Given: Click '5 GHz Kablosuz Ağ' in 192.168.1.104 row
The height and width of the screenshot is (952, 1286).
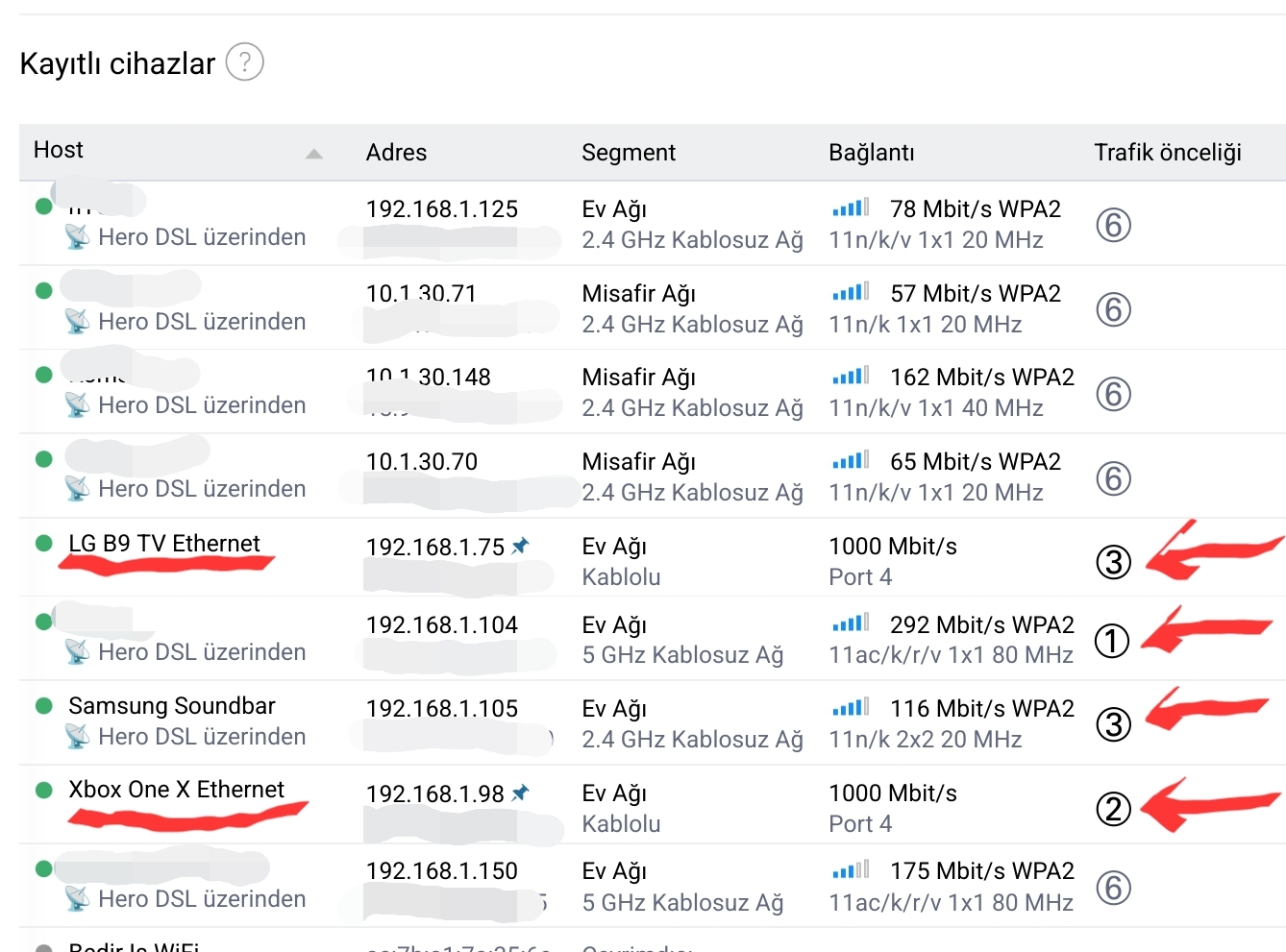Looking at the screenshot, I should point(683,655).
